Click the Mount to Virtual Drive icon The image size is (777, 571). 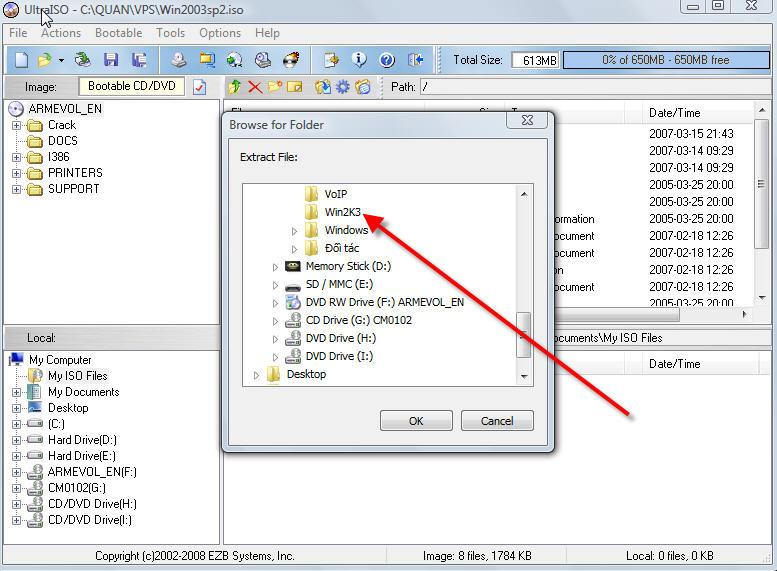tap(263, 60)
